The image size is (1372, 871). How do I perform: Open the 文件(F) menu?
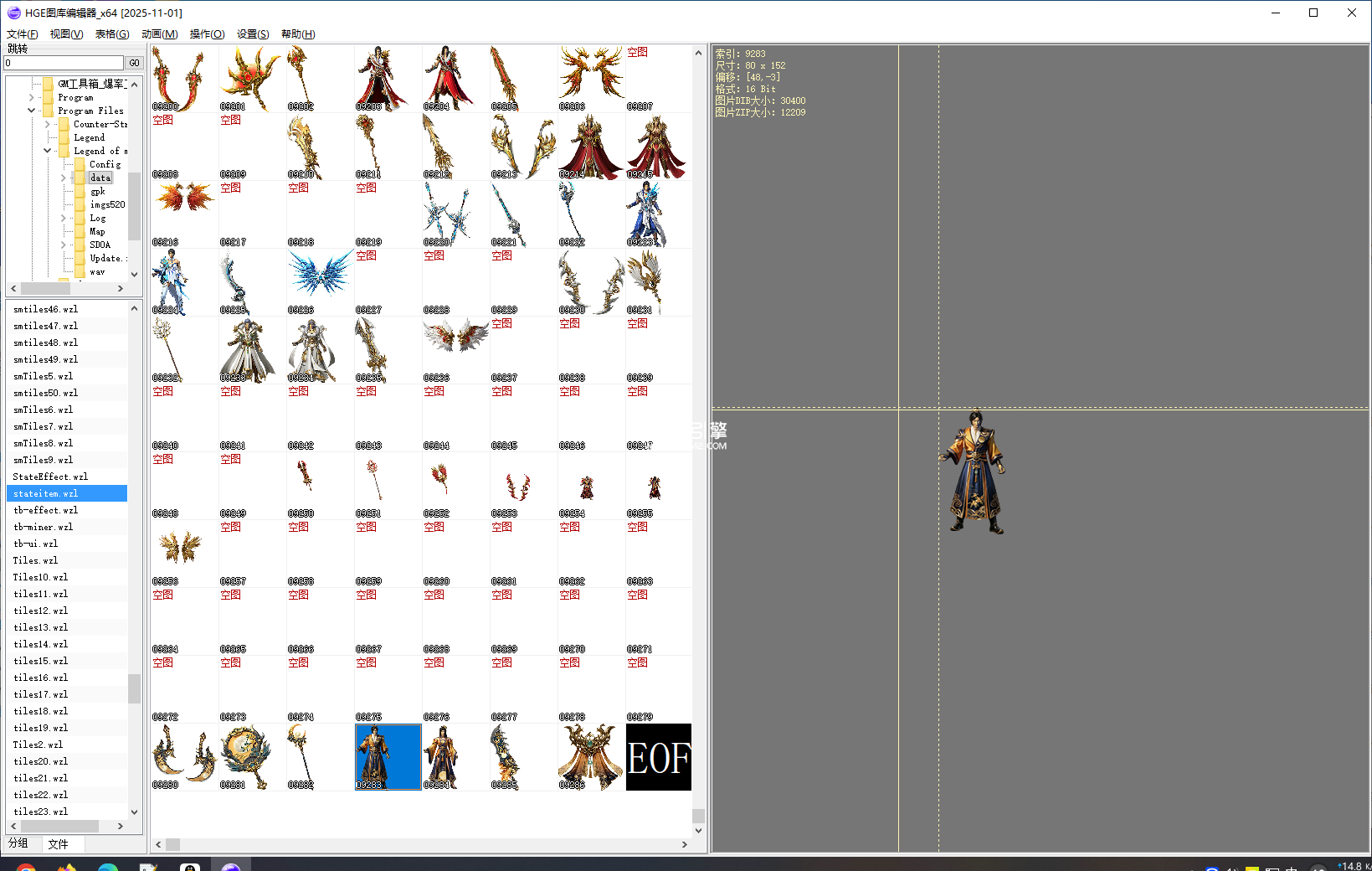[22, 34]
